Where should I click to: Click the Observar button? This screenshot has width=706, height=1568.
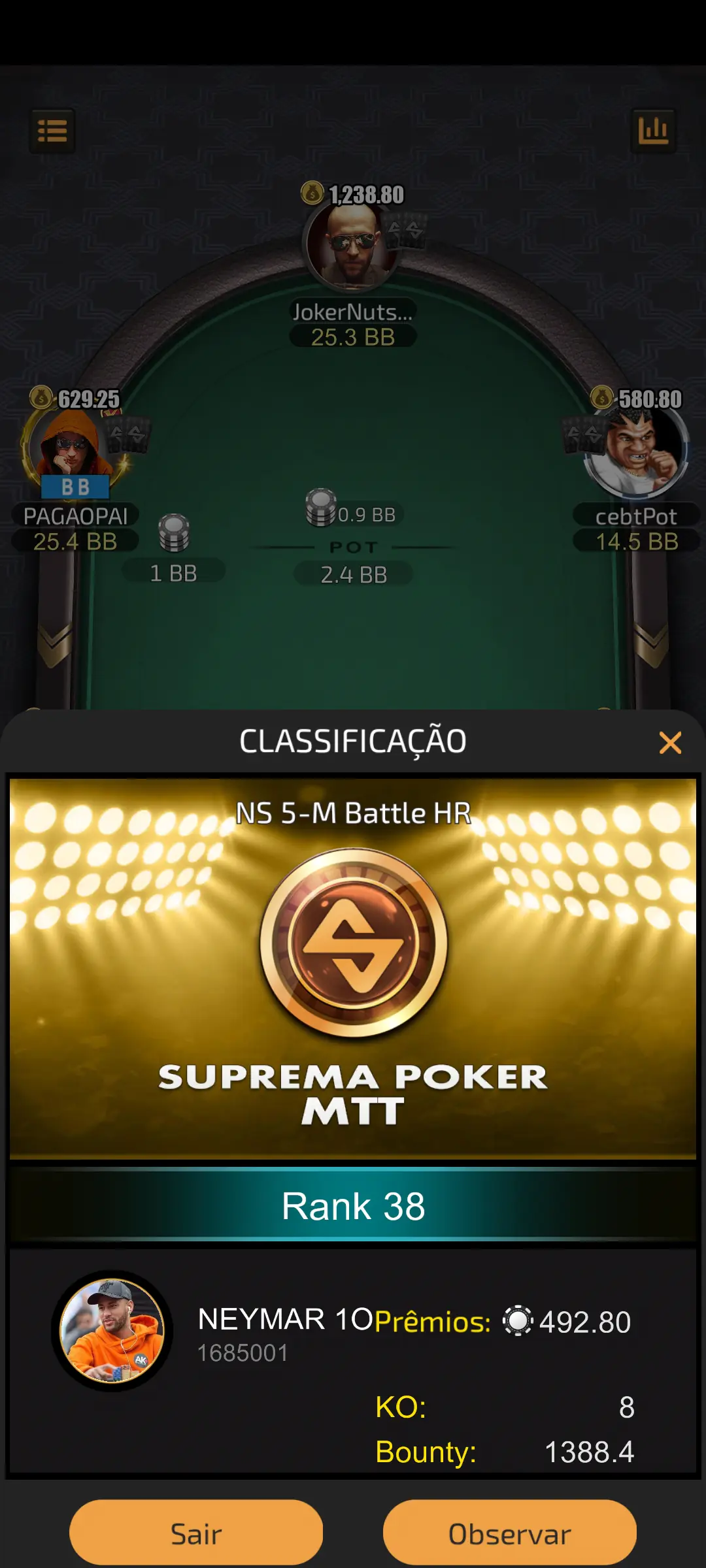pos(510,1533)
